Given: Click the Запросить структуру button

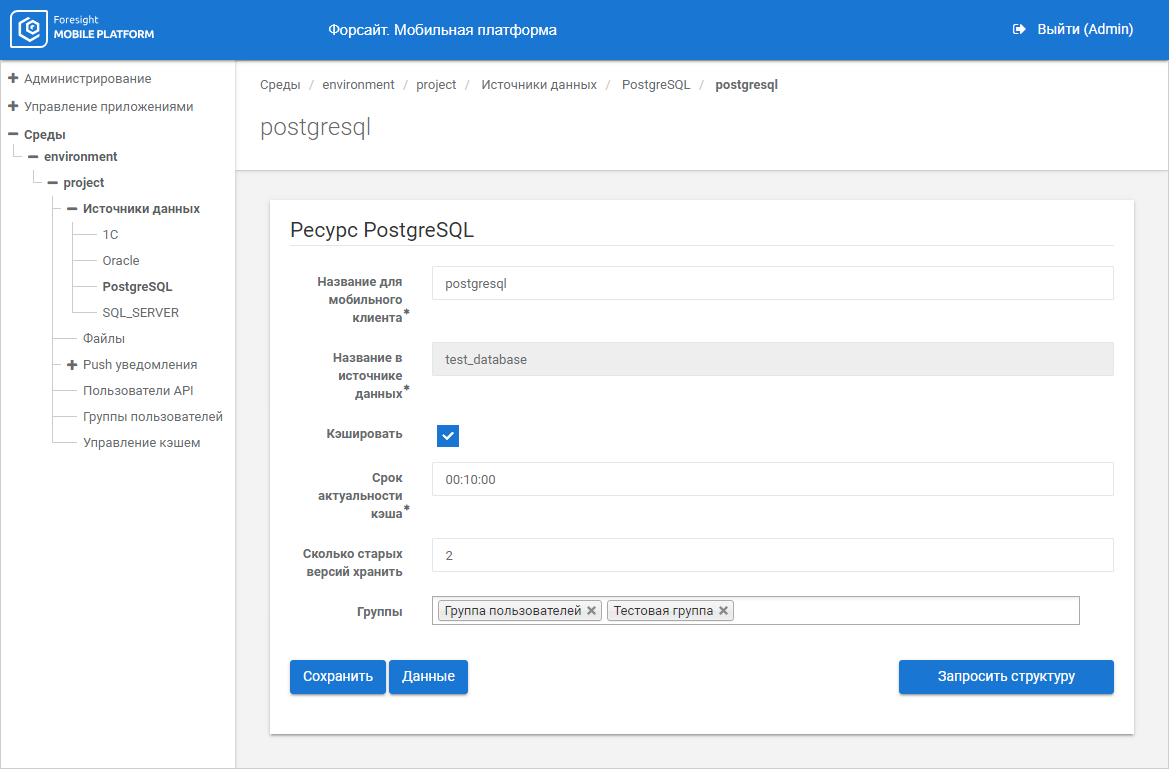Looking at the screenshot, I should (x=1006, y=677).
